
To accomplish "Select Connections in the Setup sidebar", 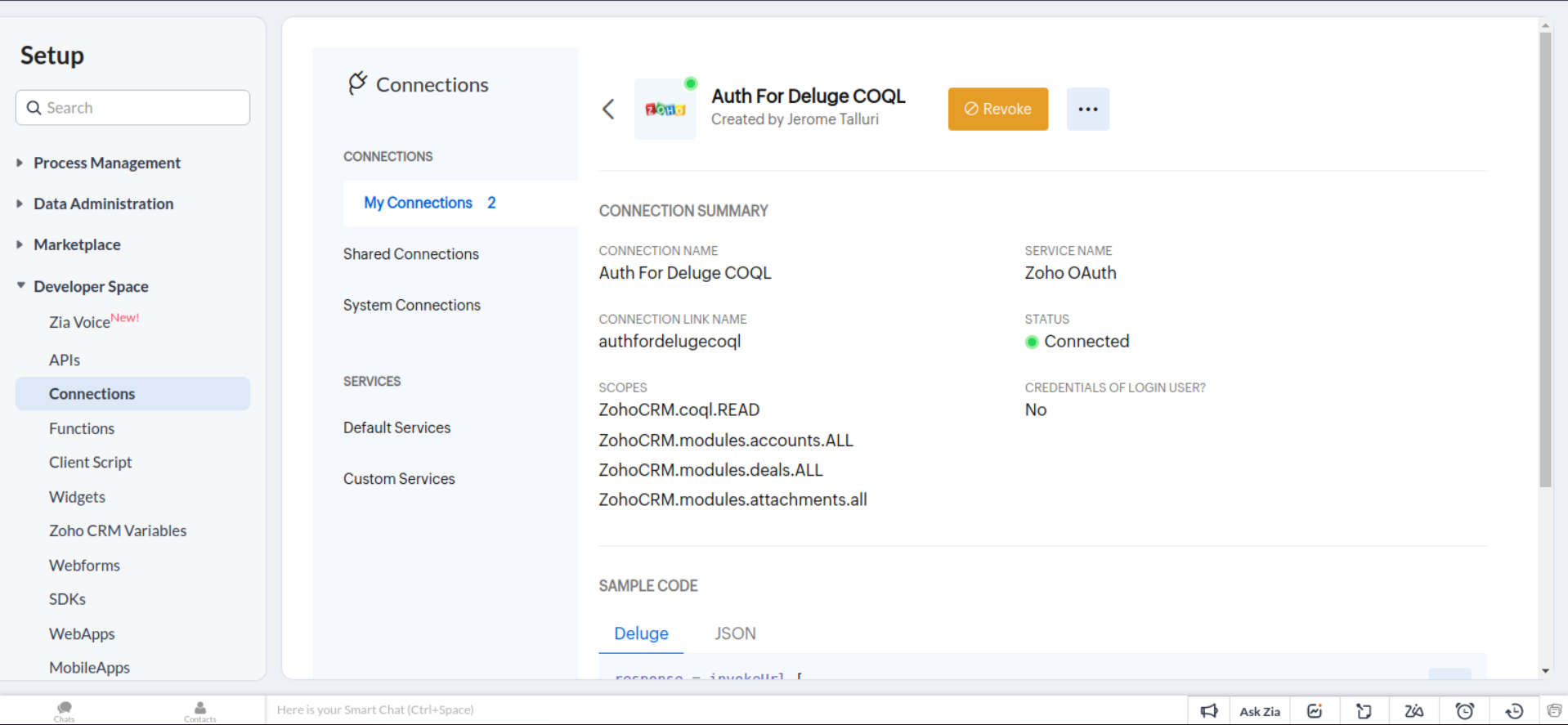I will pos(132,394).
